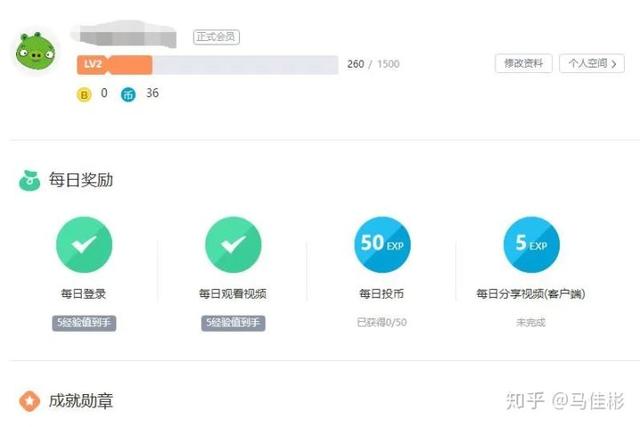Click the daily login green checkmark
640x427 pixels.
click(84, 245)
